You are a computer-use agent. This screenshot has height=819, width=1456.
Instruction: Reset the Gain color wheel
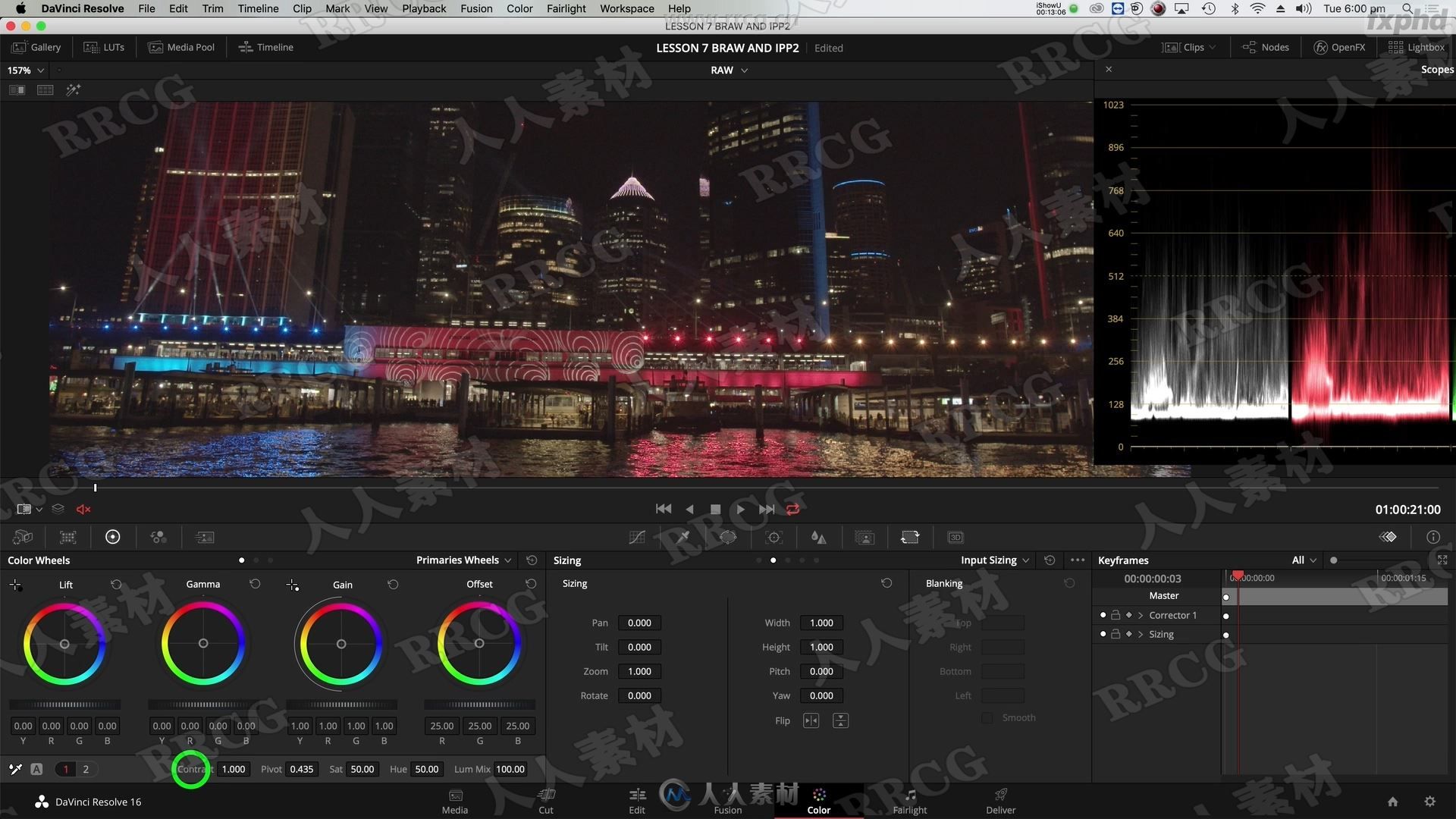coord(393,584)
